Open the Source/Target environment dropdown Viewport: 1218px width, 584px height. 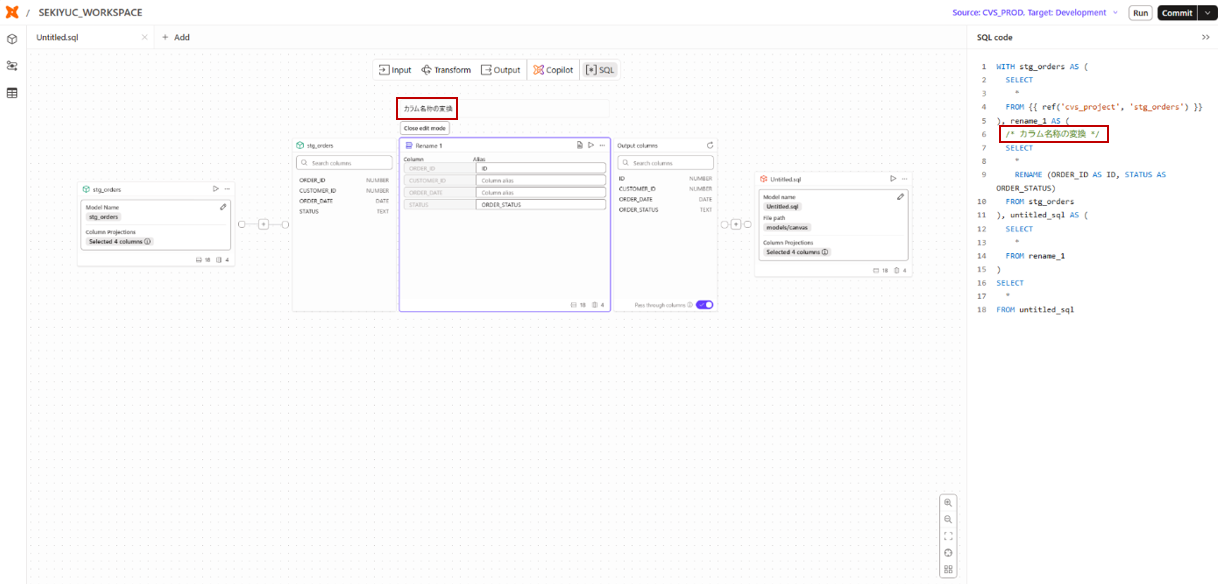point(1036,13)
